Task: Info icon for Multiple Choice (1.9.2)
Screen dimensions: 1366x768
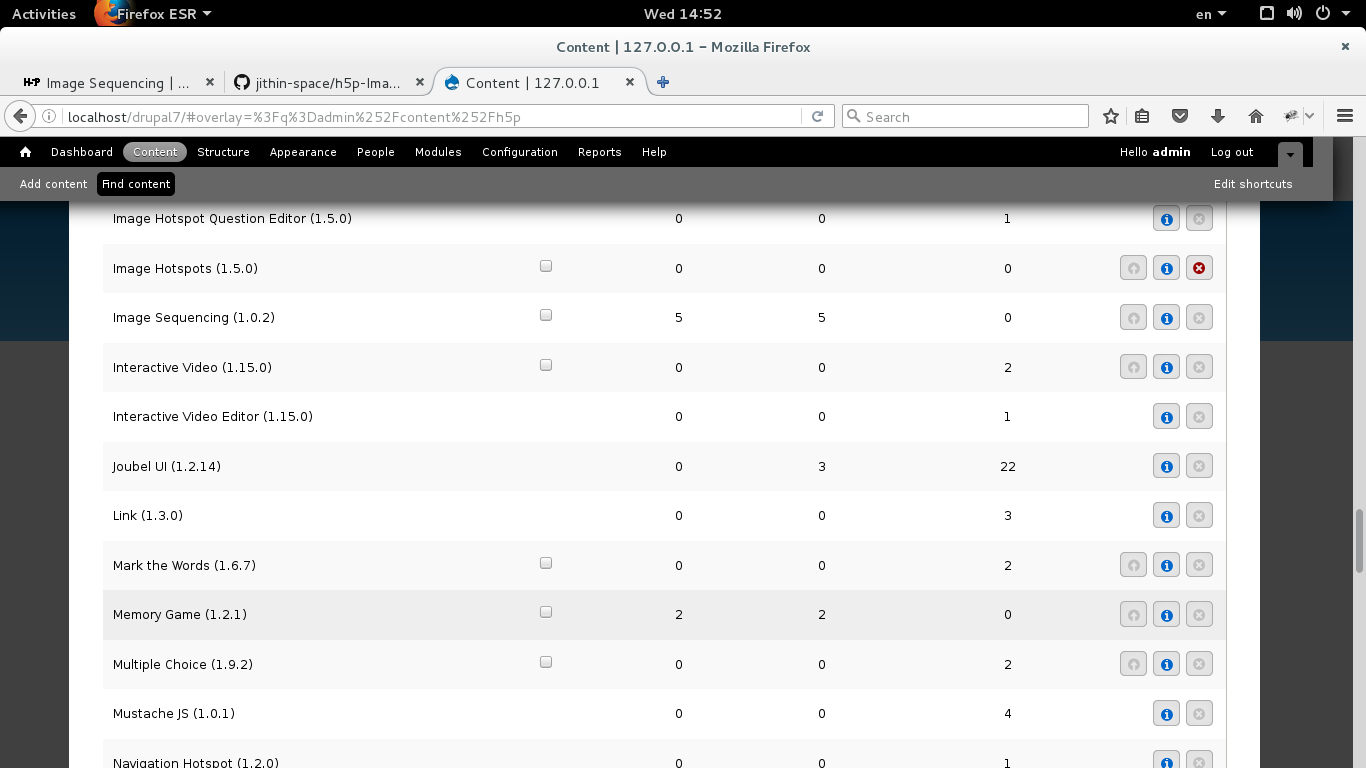Action: pyautogui.click(x=1166, y=664)
